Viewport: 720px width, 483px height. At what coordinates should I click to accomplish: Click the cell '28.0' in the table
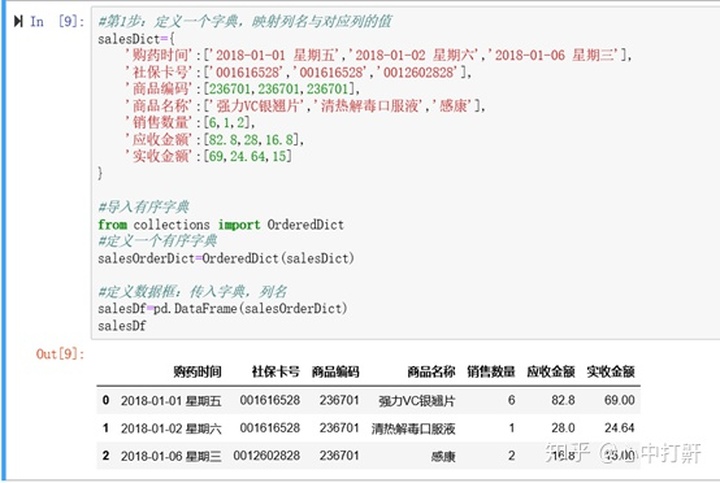(x=563, y=428)
